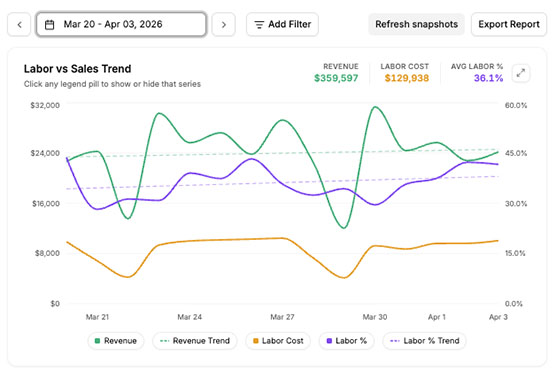Click the $129,938 labor cost value
556x378 pixels.
pyautogui.click(x=407, y=78)
